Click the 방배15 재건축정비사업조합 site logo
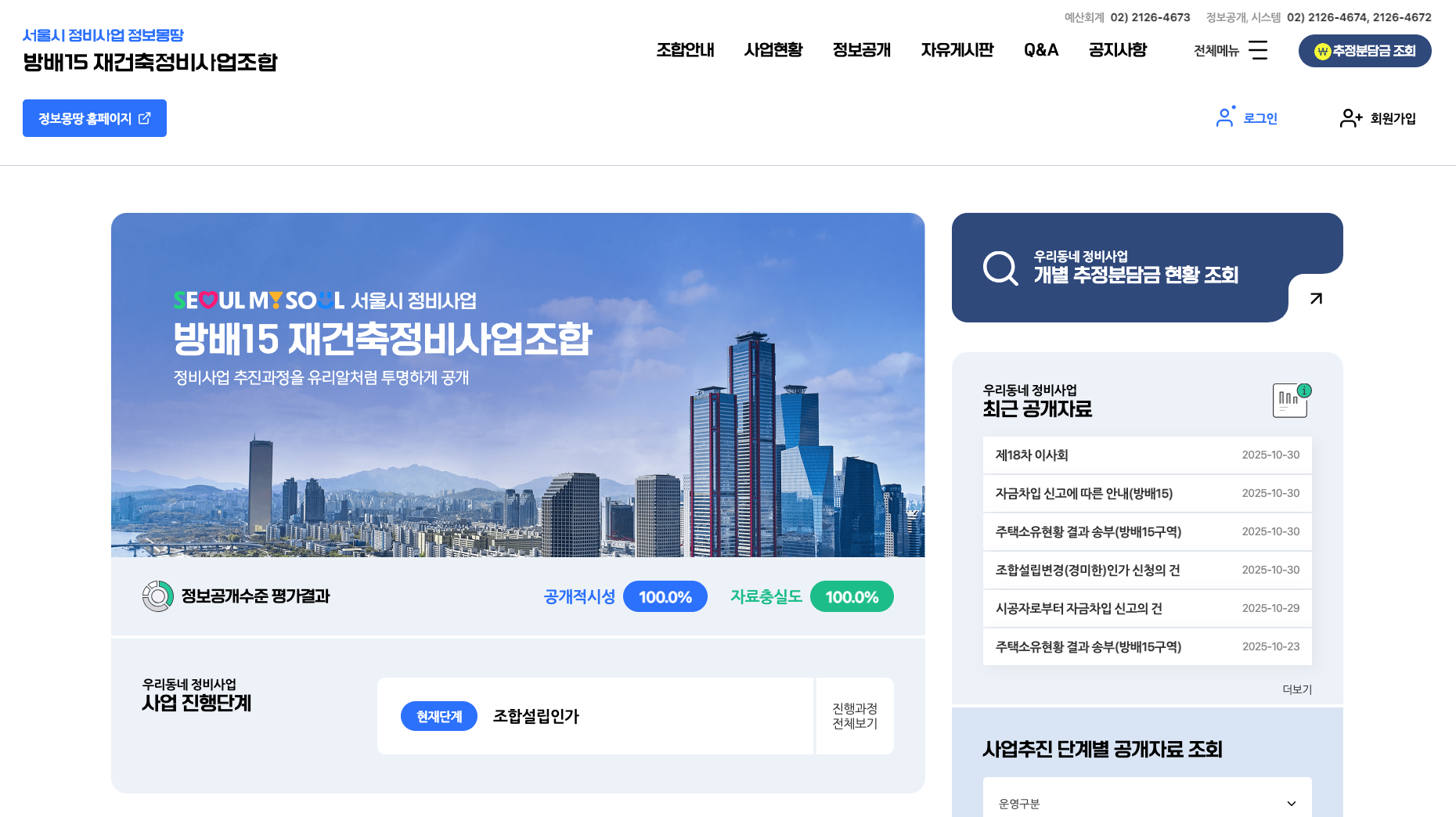Image resolution: width=1456 pixels, height=817 pixels. (x=150, y=62)
